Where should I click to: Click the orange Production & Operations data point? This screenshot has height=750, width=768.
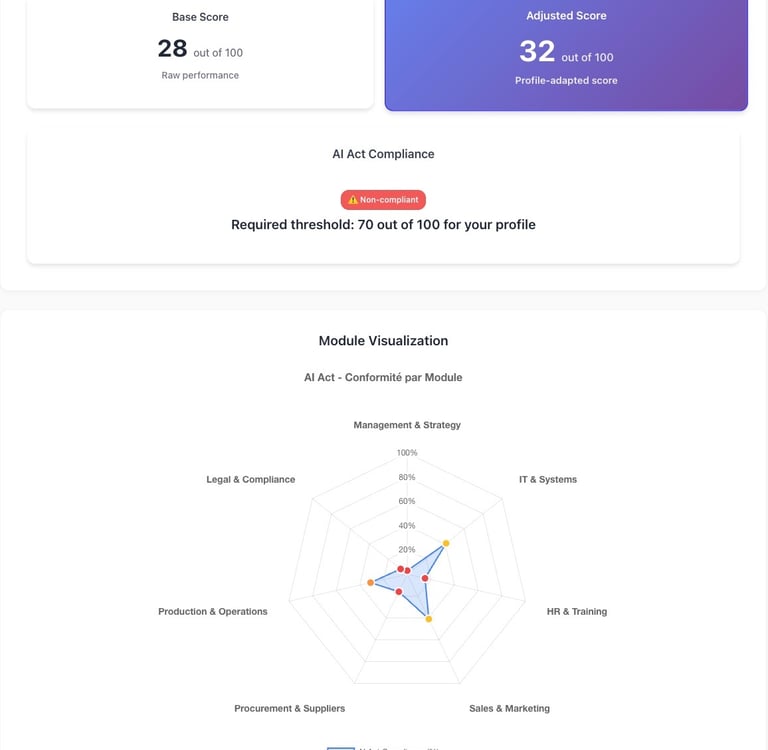pyautogui.click(x=370, y=582)
